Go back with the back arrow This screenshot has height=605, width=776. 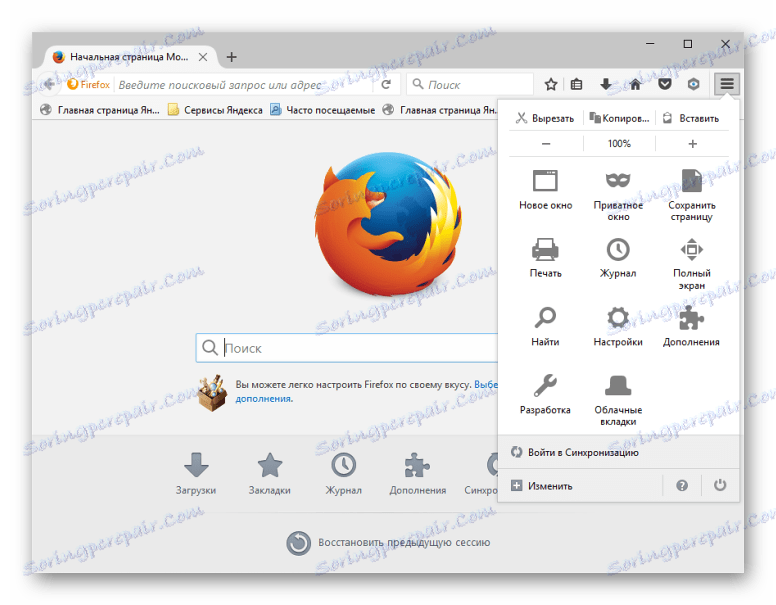click(x=48, y=84)
